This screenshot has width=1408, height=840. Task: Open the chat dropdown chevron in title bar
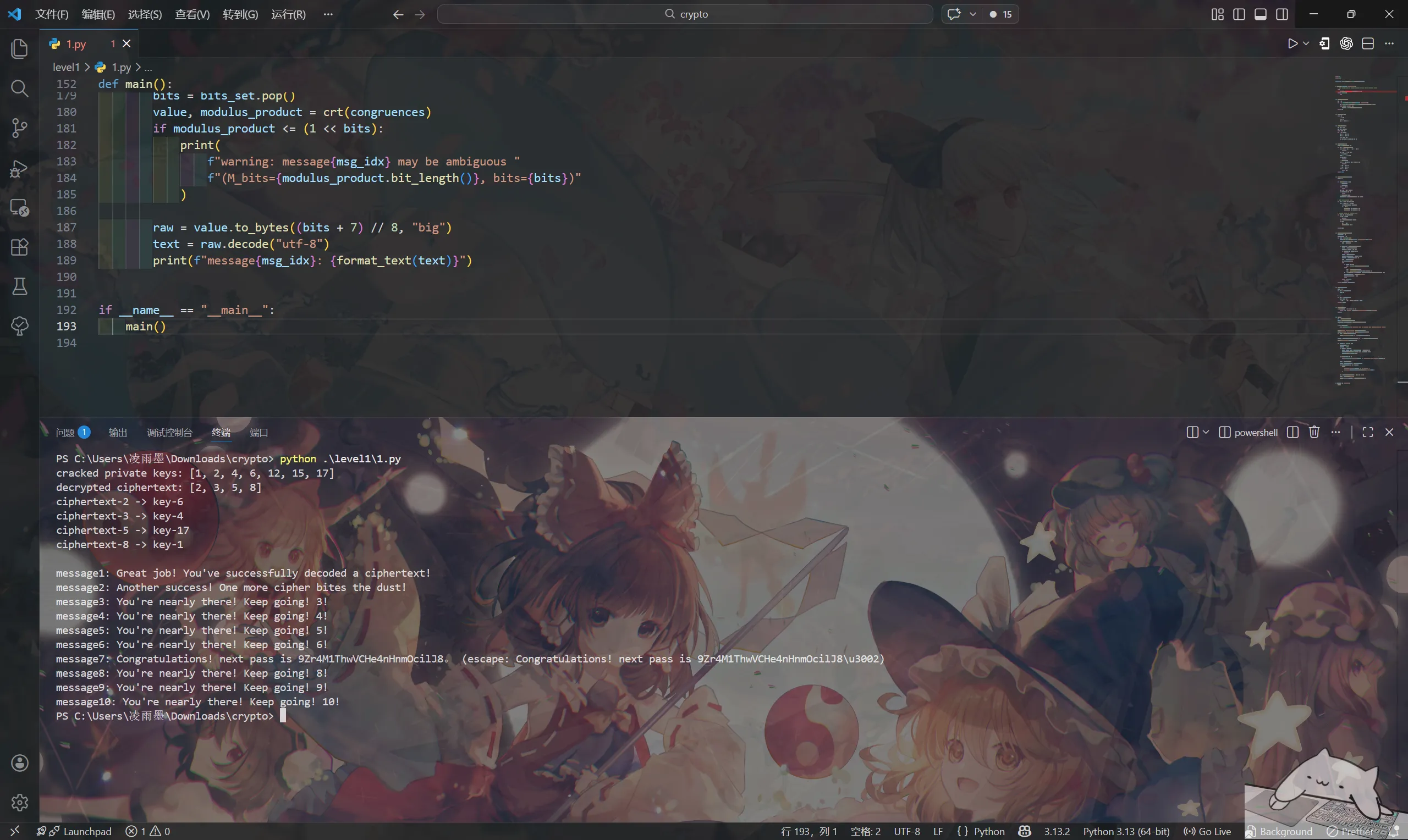coord(972,14)
